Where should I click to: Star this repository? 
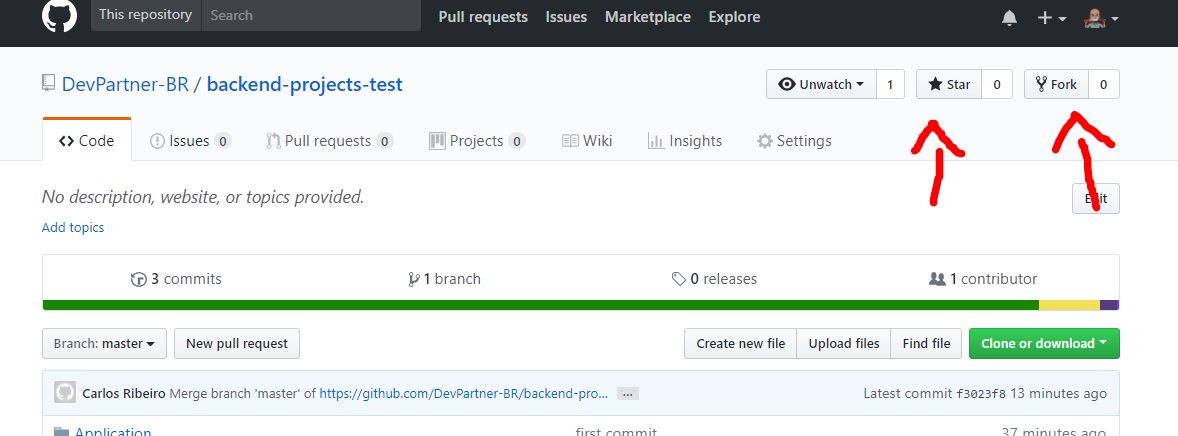(949, 84)
